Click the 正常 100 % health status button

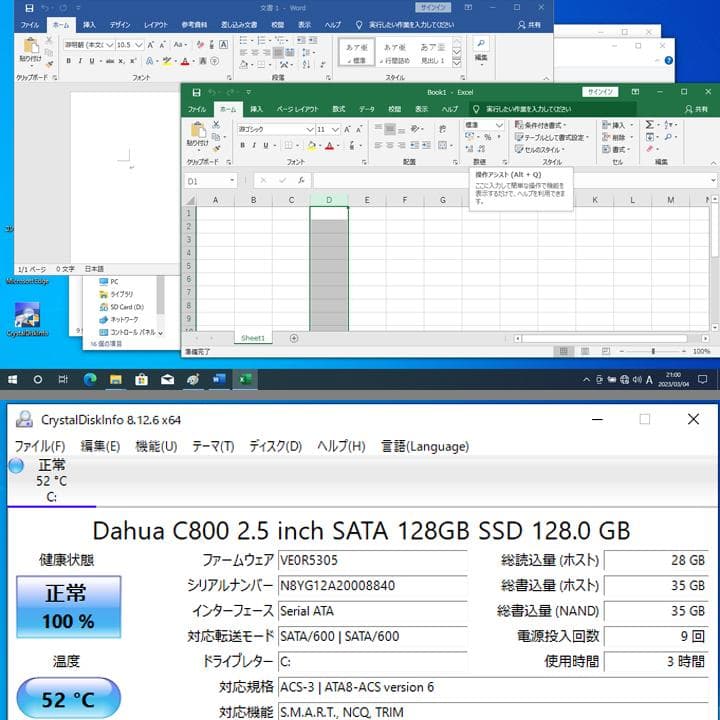(x=68, y=607)
